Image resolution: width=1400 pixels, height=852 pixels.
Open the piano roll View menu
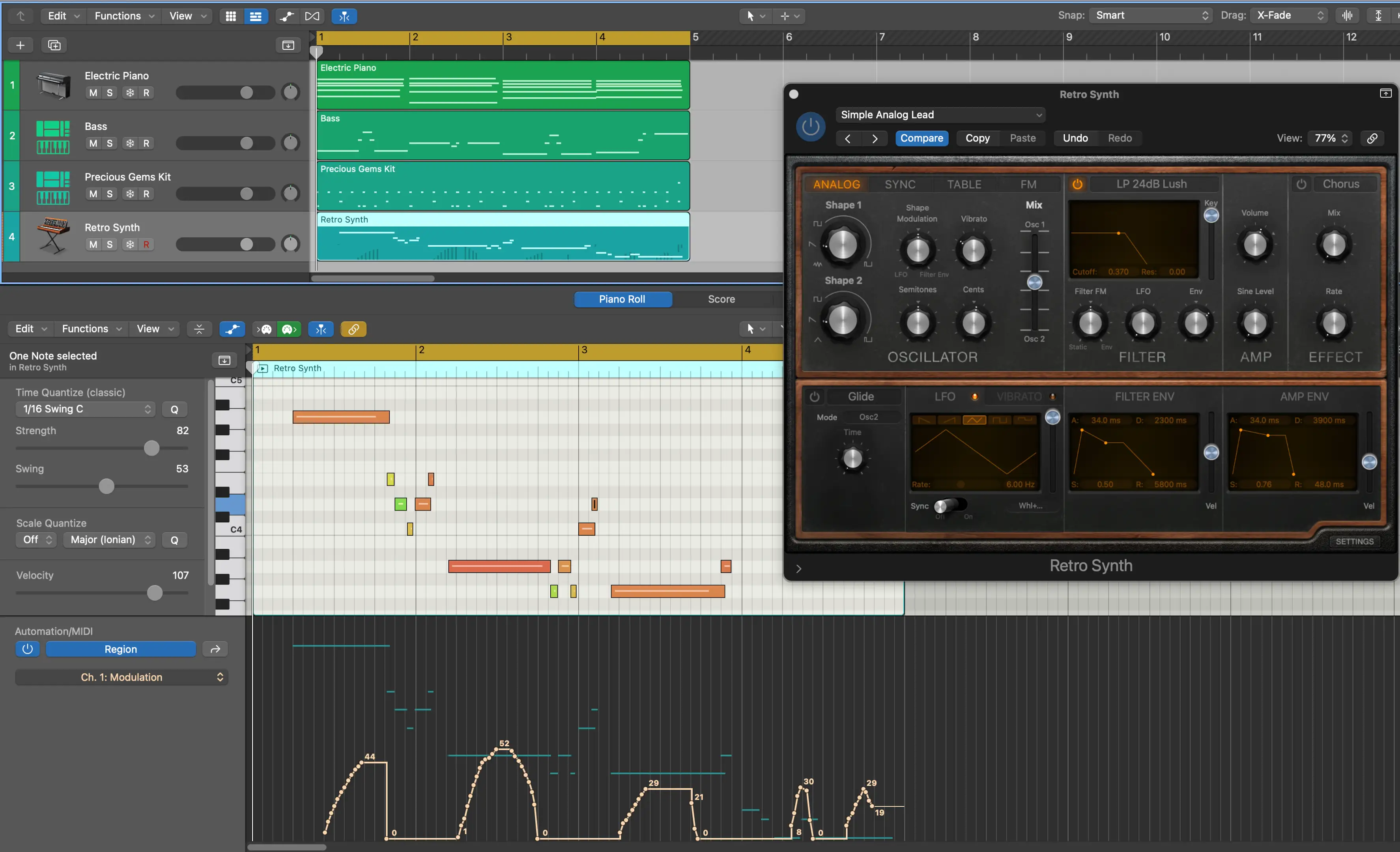155,329
